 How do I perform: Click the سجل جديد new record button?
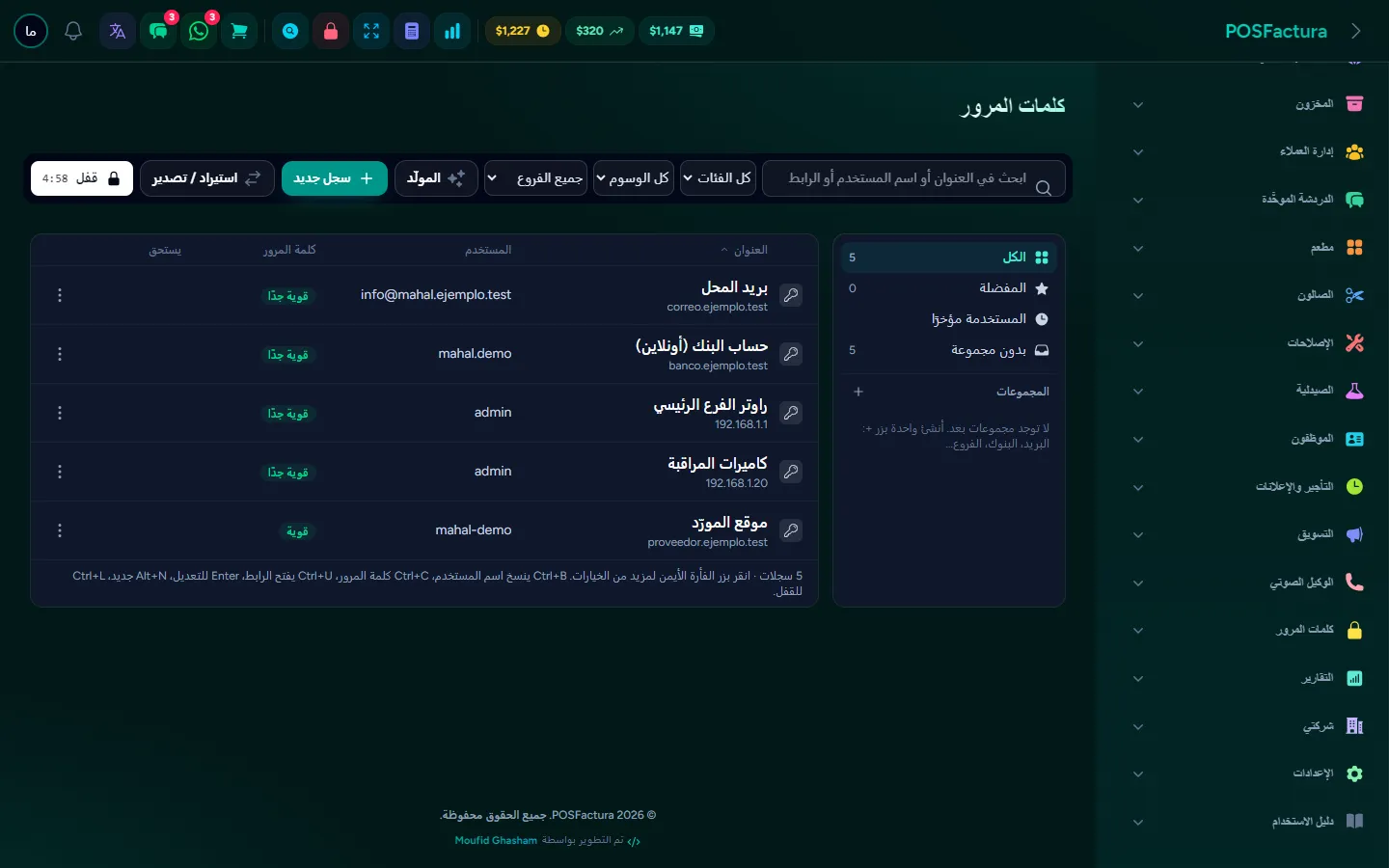click(x=335, y=178)
